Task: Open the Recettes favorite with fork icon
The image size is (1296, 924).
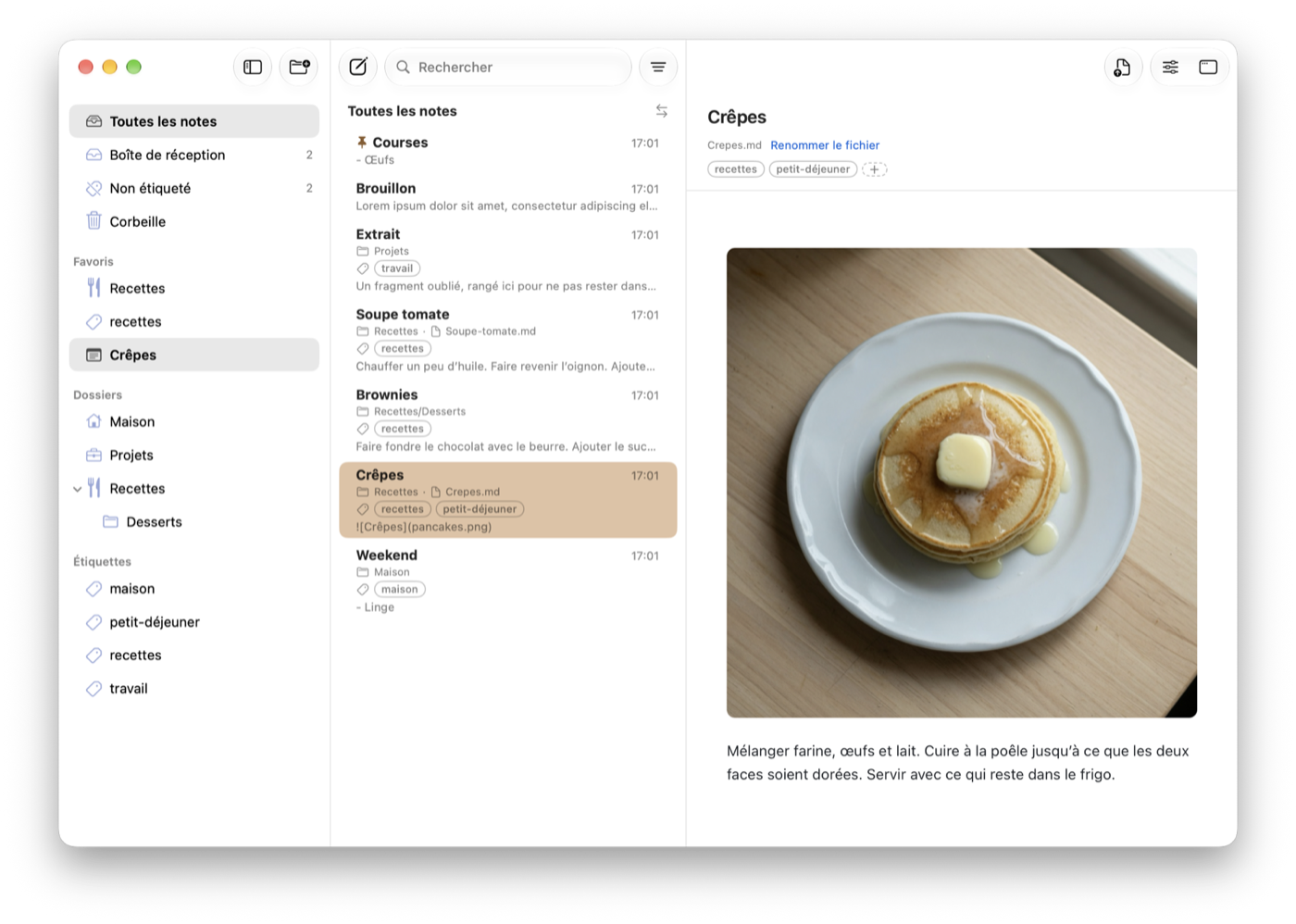Action: click(194, 288)
